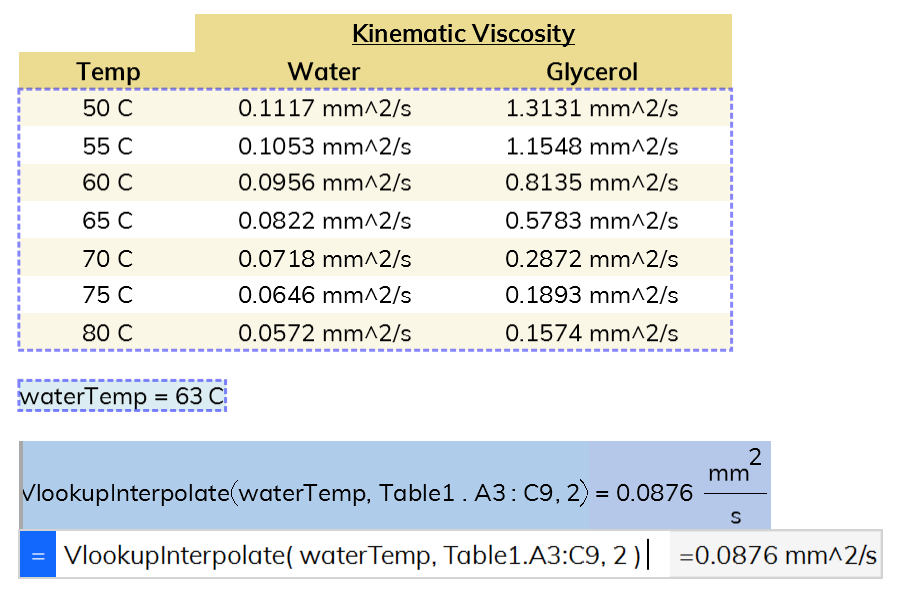Viewport: 902px width, 602px height.
Task: Click the blue equals sign icon
Action: (38, 555)
